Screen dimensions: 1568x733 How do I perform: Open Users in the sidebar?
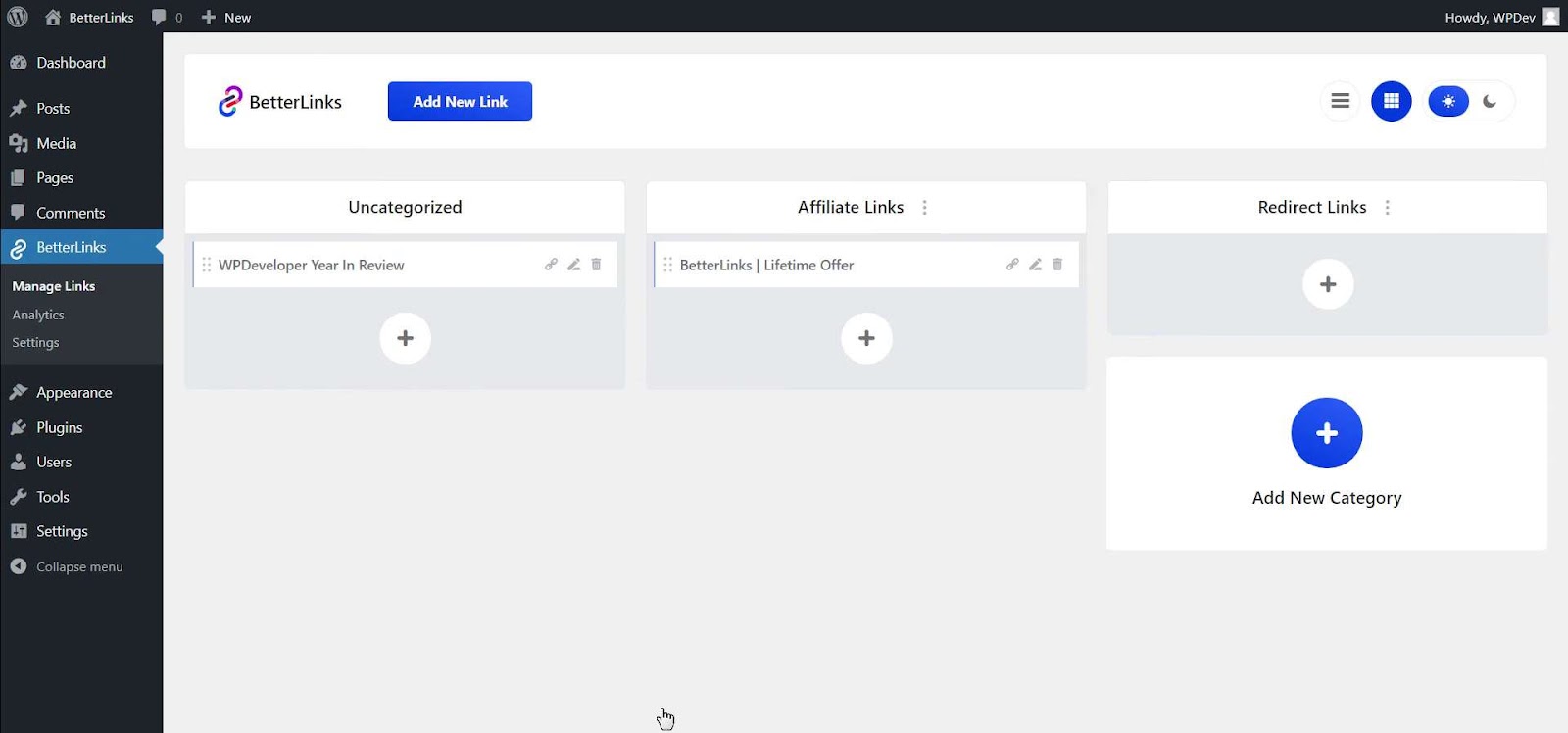81,462
